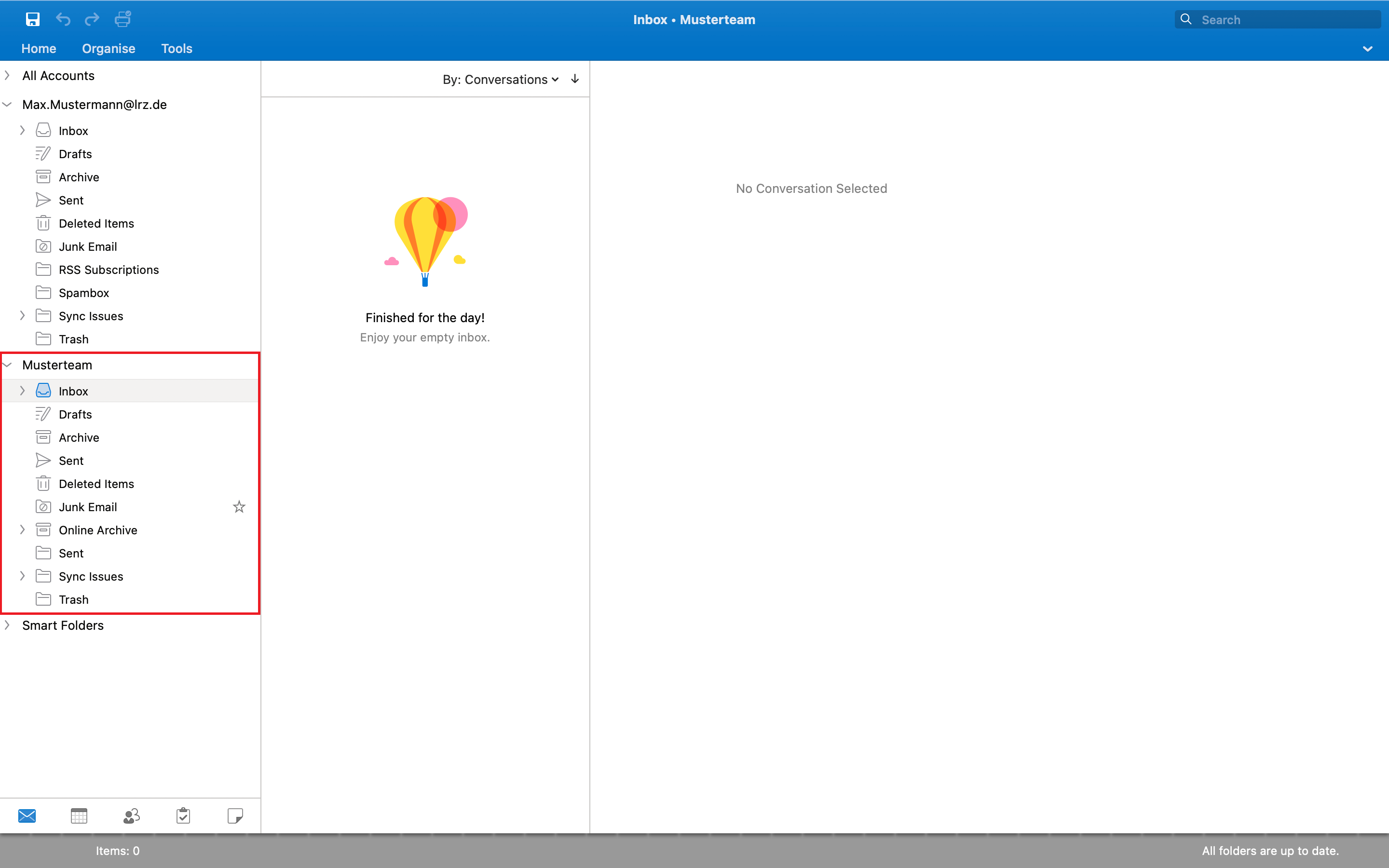Image resolution: width=1389 pixels, height=868 pixels.
Task: Click the Print icon in the toolbar
Action: click(x=122, y=19)
